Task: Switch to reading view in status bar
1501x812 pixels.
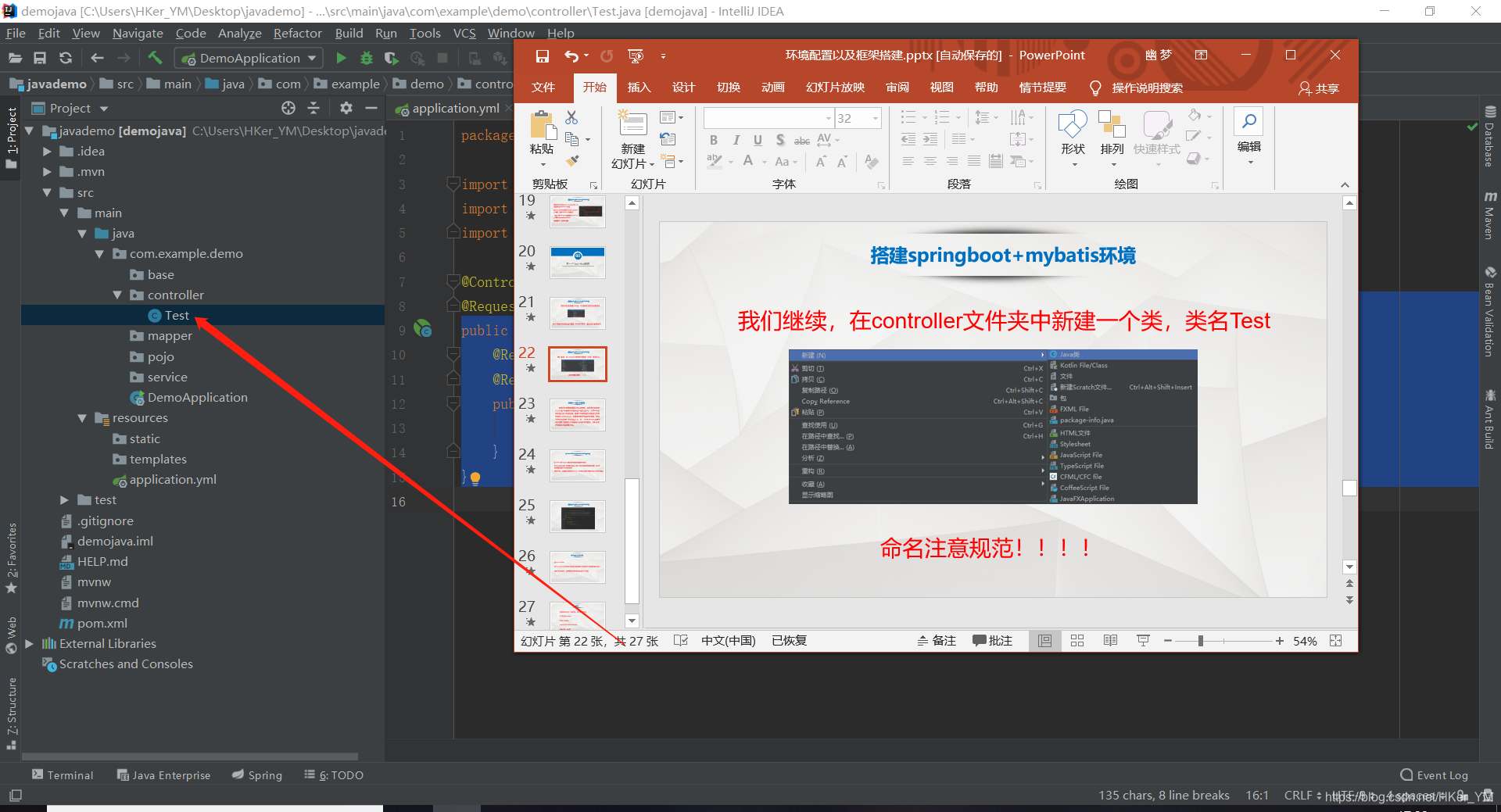Action: click(1110, 641)
